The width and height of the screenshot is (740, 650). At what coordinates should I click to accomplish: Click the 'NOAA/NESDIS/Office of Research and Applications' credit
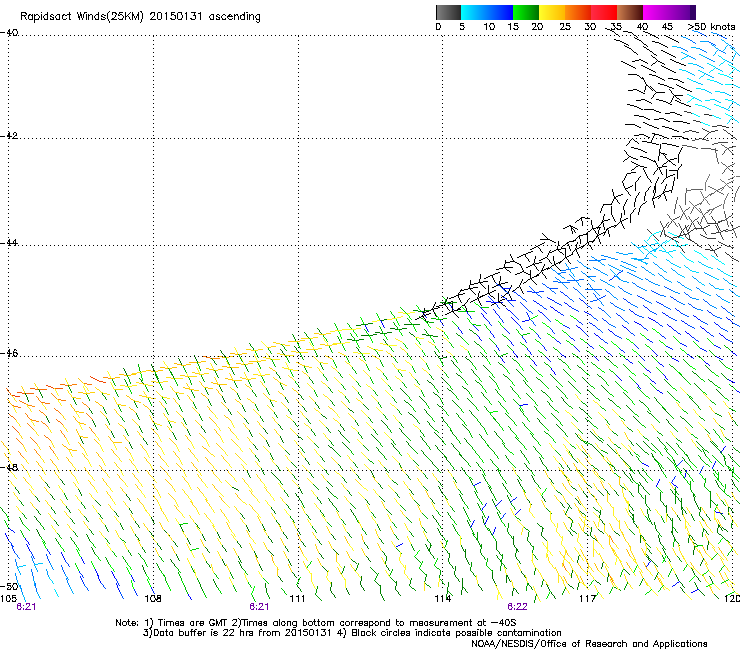click(x=589, y=644)
